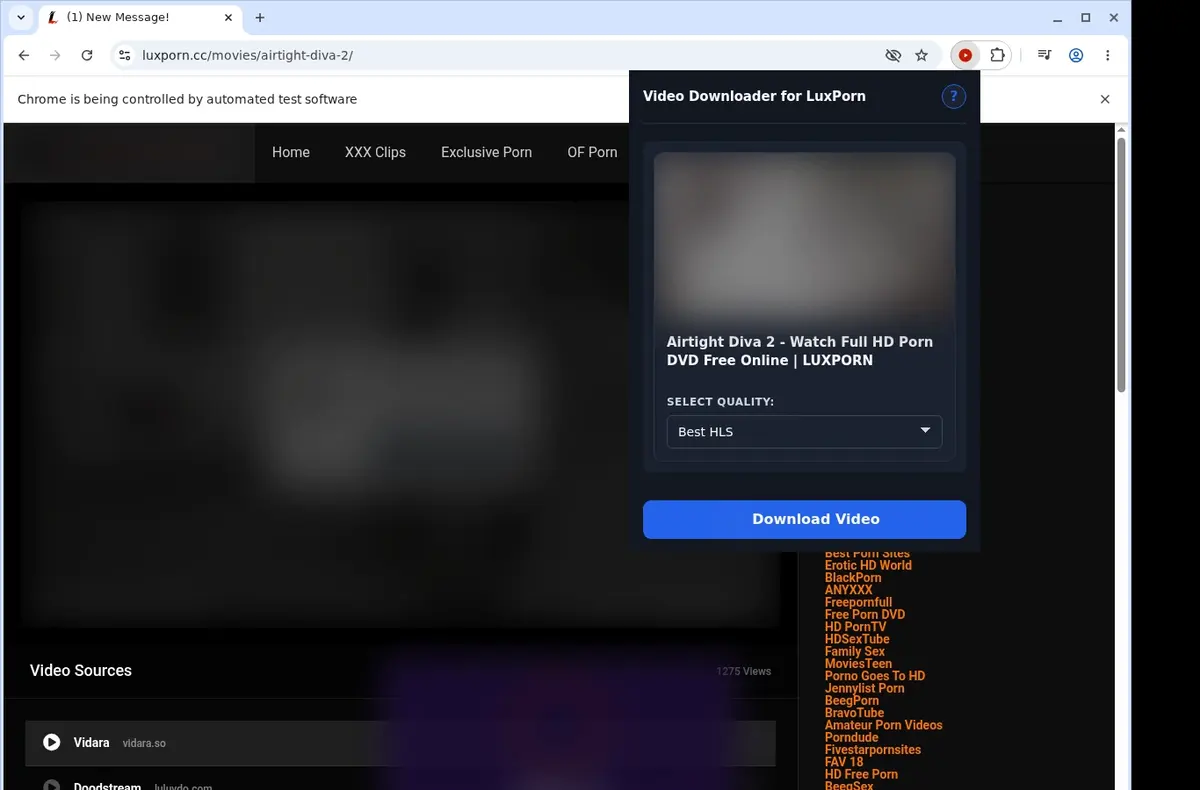The image size is (1200, 790).
Task: Open the 'Free Porn DVD' sidebar link
Action: pyautogui.click(x=865, y=615)
